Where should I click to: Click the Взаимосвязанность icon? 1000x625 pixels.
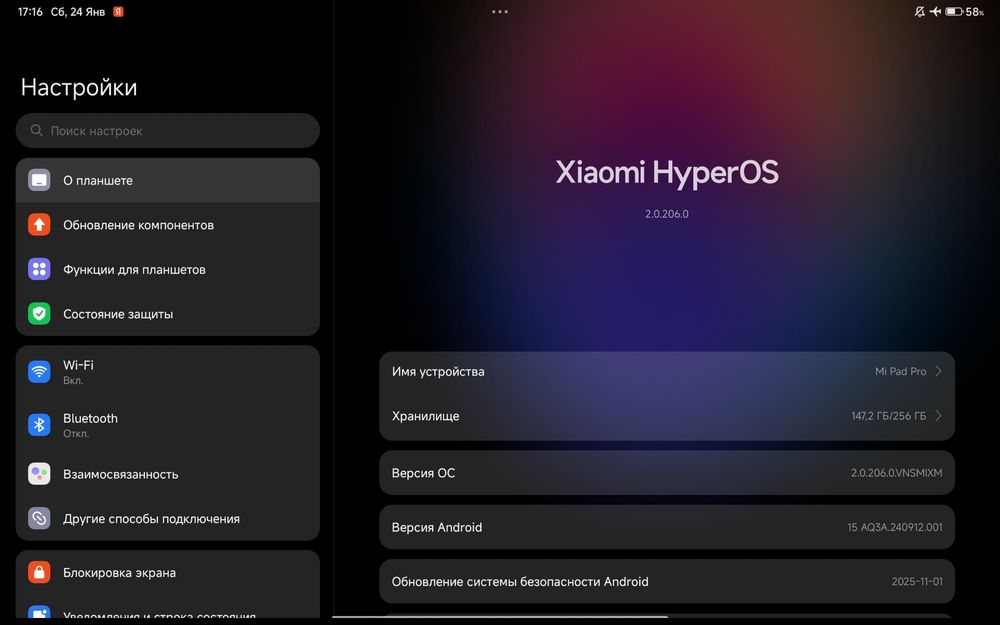(39, 474)
